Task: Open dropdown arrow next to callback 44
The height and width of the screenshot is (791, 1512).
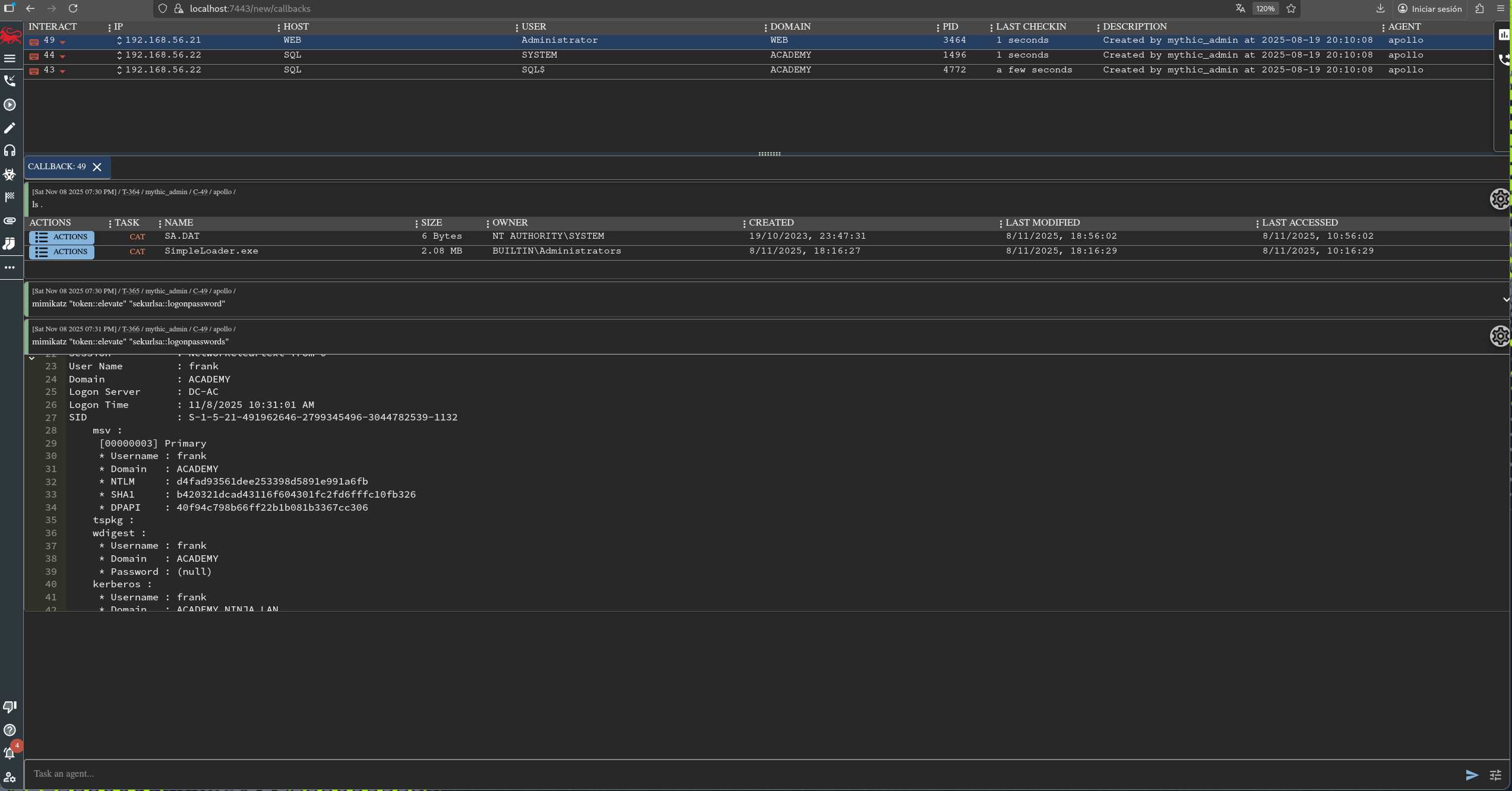Action: pyautogui.click(x=62, y=56)
